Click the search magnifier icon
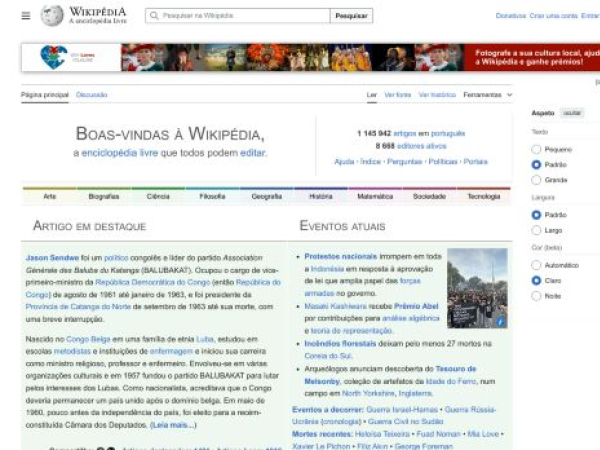Screen dimensions: 600x450 tap(154, 16)
